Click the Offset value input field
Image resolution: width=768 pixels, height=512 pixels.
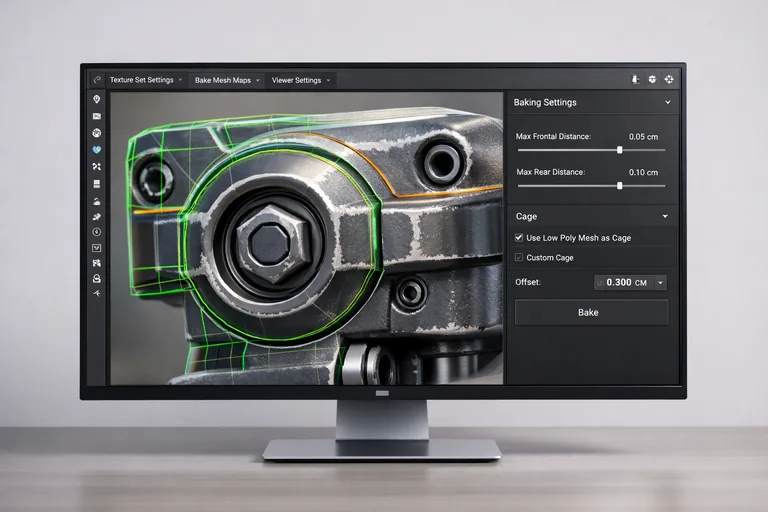coord(620,283)
